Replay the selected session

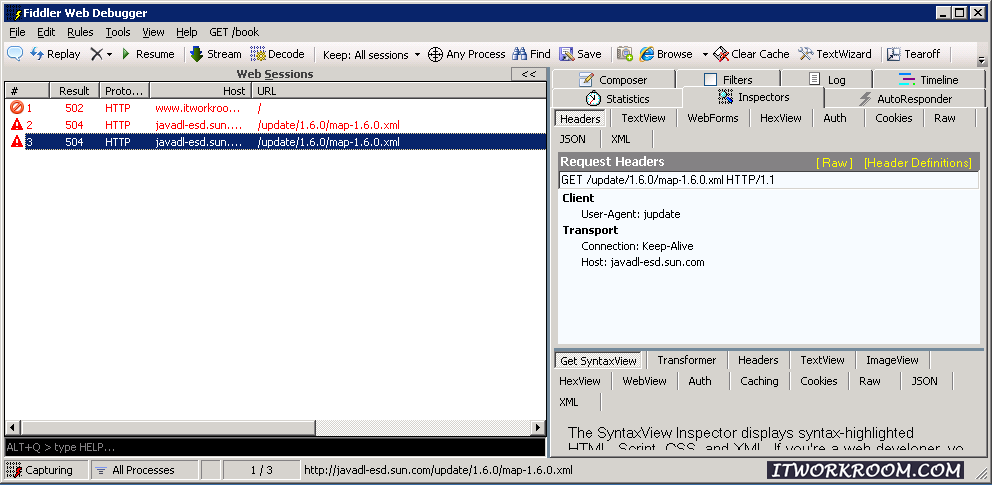tap(56, 54)
